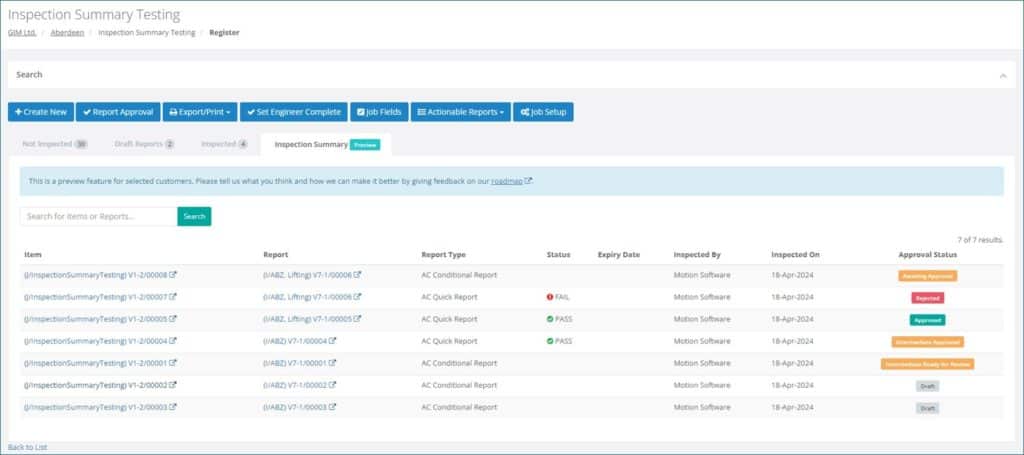Open external link icon beside item V1-2/00004
This screenshot has width=1024, height=455.
(173, 341)
